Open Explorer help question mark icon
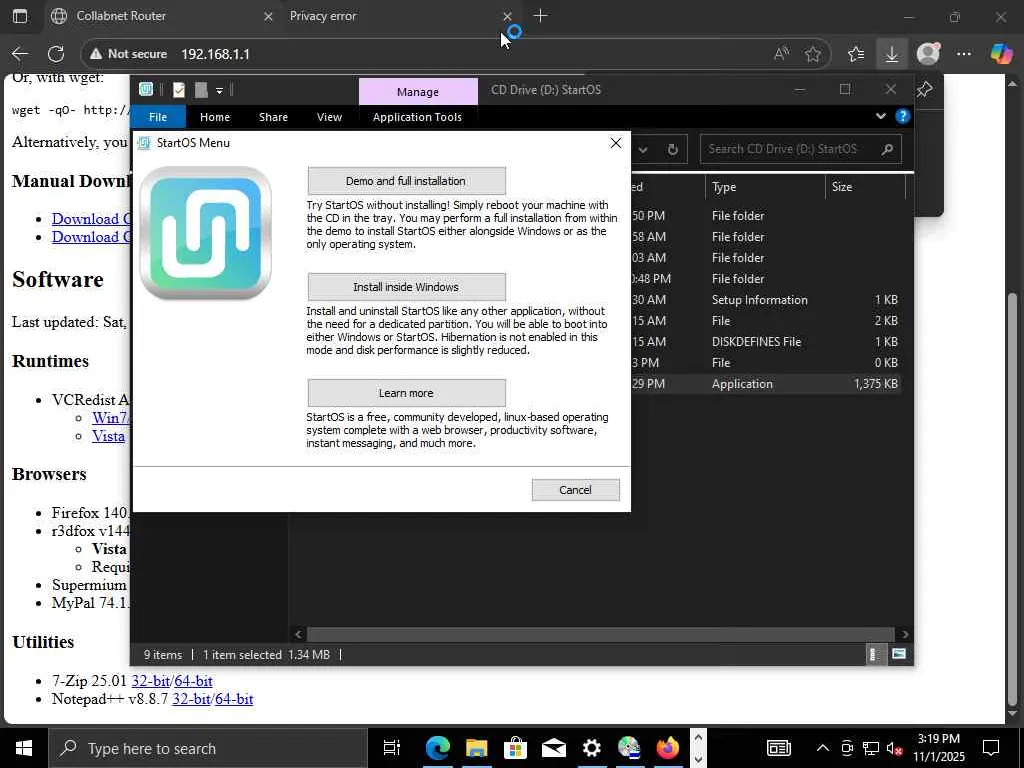The image size is (1024, 768). (x=903, y=116)
